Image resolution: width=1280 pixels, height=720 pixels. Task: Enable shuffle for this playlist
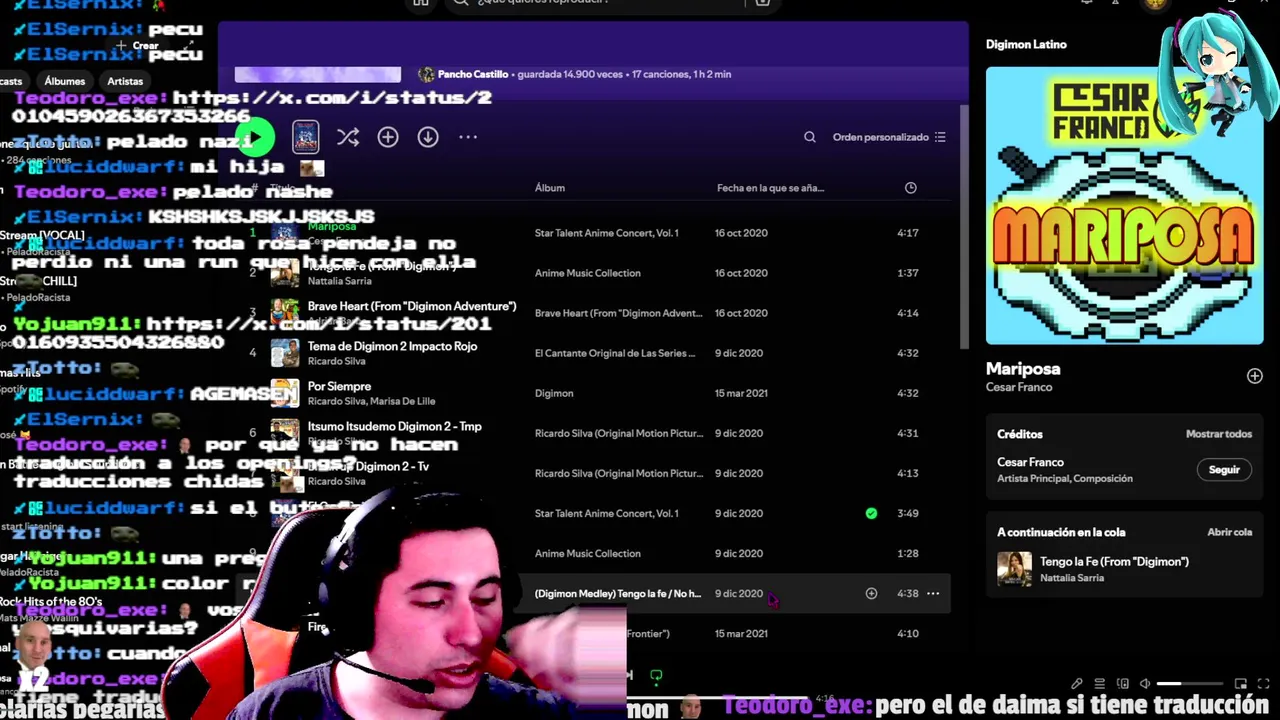tap(347, 137)
